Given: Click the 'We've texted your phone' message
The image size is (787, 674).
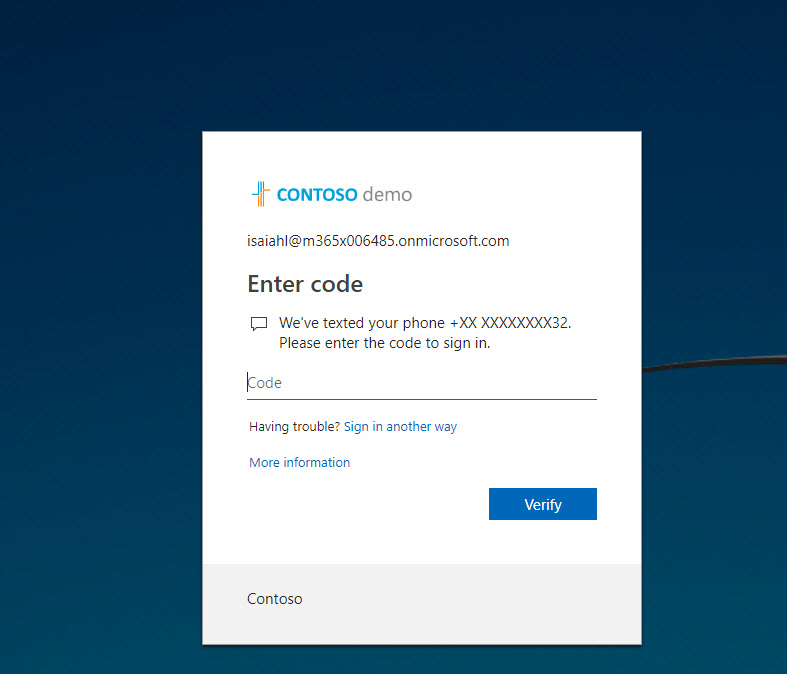Looking at the screenshot, I should [x=425, y=333].
